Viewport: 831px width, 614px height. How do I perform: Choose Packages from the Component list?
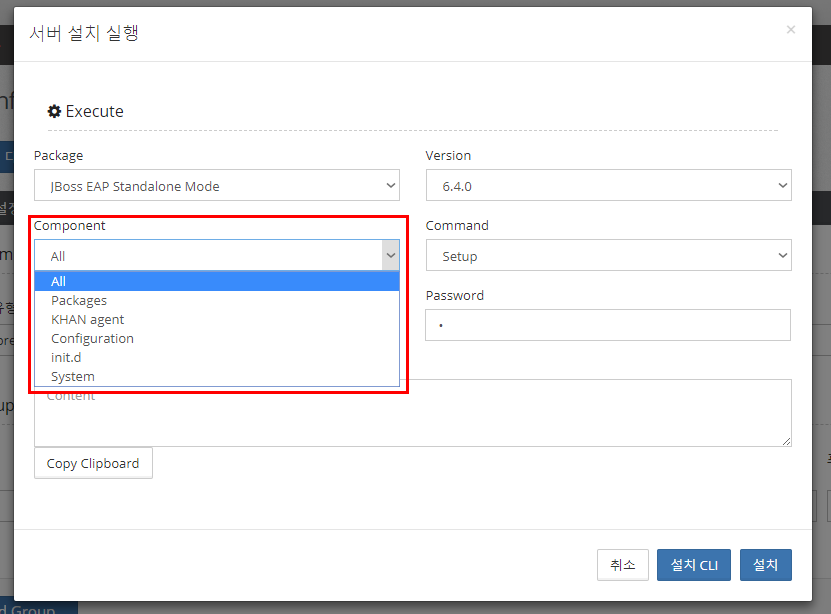[79, 301]
